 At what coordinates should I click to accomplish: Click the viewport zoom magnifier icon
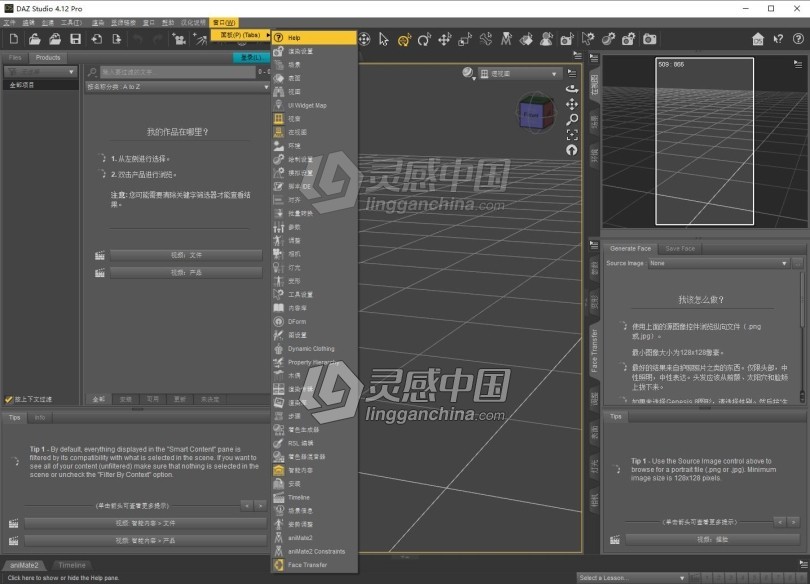click(572, 120)
